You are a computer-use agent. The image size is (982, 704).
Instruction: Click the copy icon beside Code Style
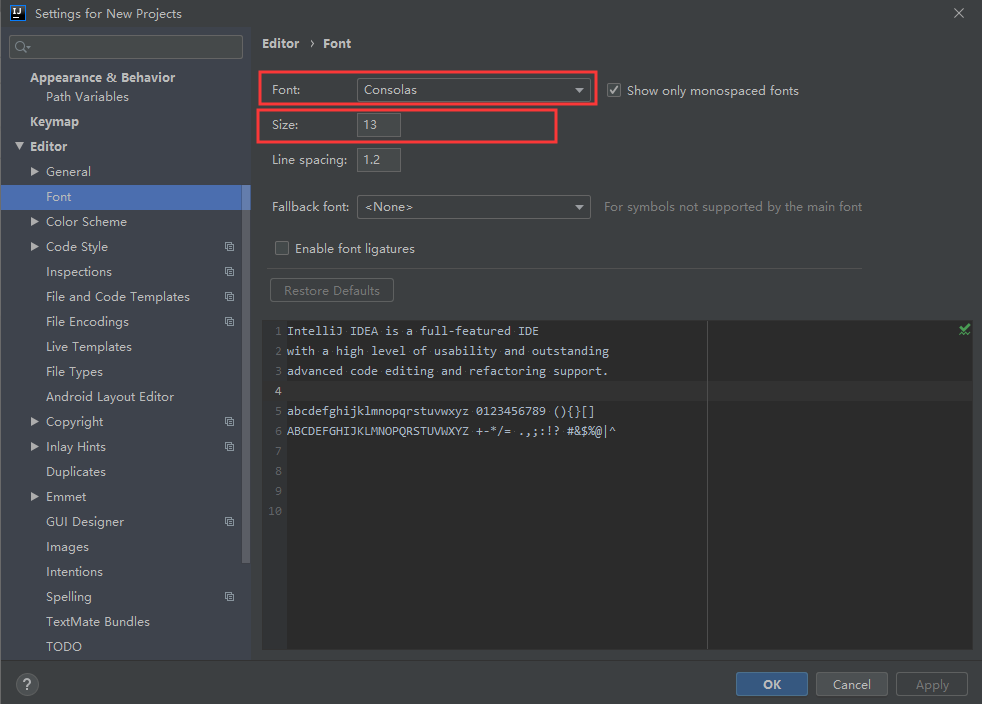click(x=230, y=247)
